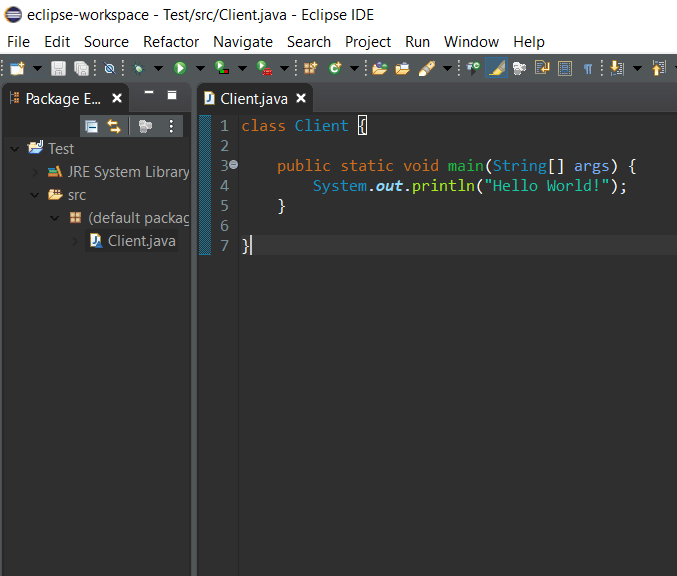
Task: Open the Run configurations dropdown arrow
Action: tap(200, 68)
